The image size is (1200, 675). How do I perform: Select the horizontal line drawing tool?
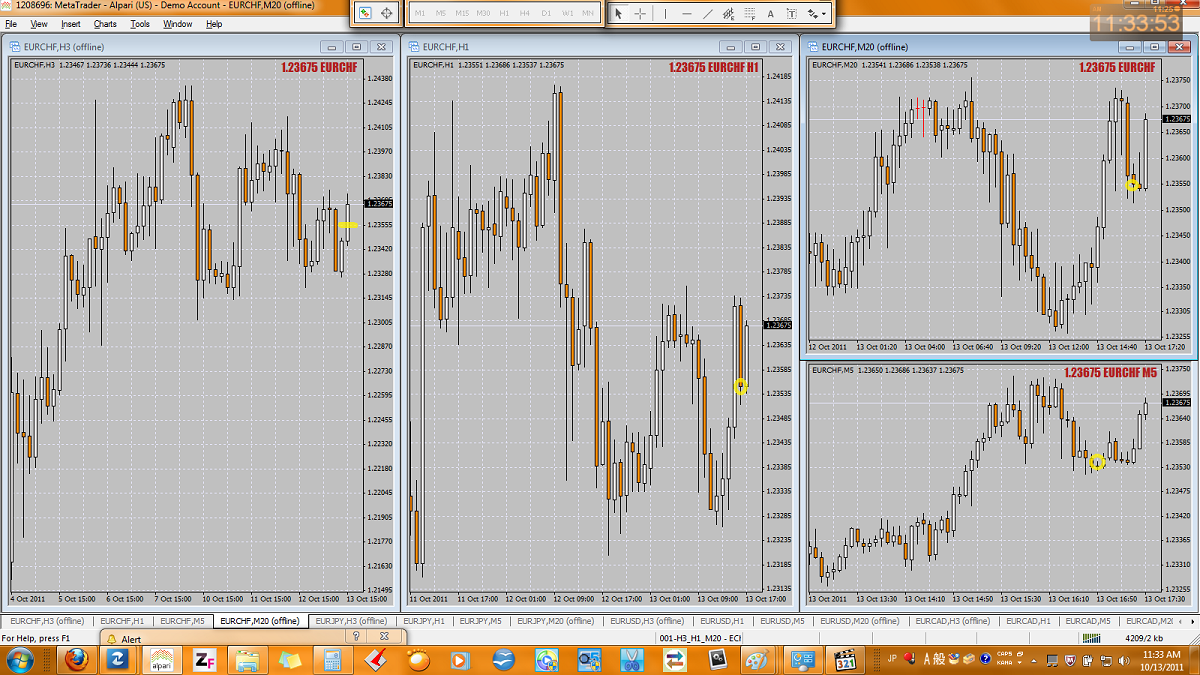(686, 13)
